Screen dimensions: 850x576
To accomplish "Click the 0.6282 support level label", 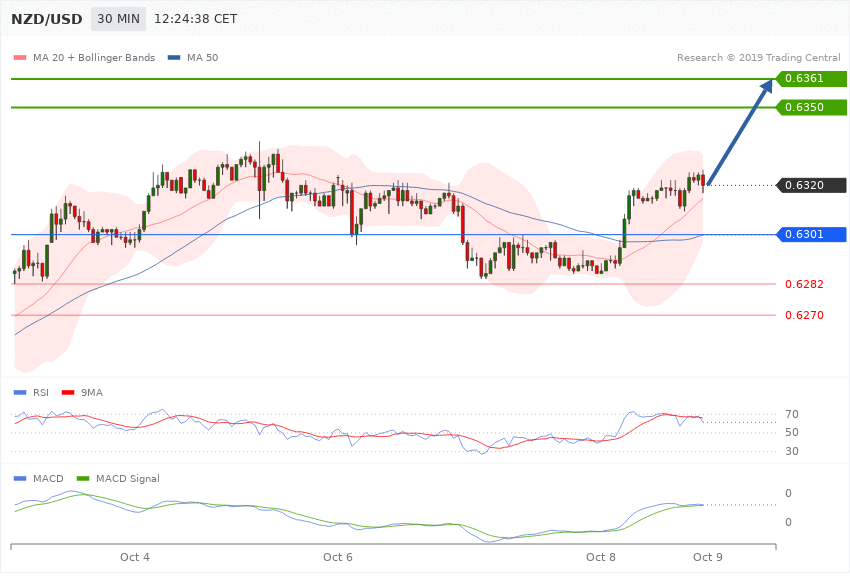I will pyautogui.click(x=804, y=284).
